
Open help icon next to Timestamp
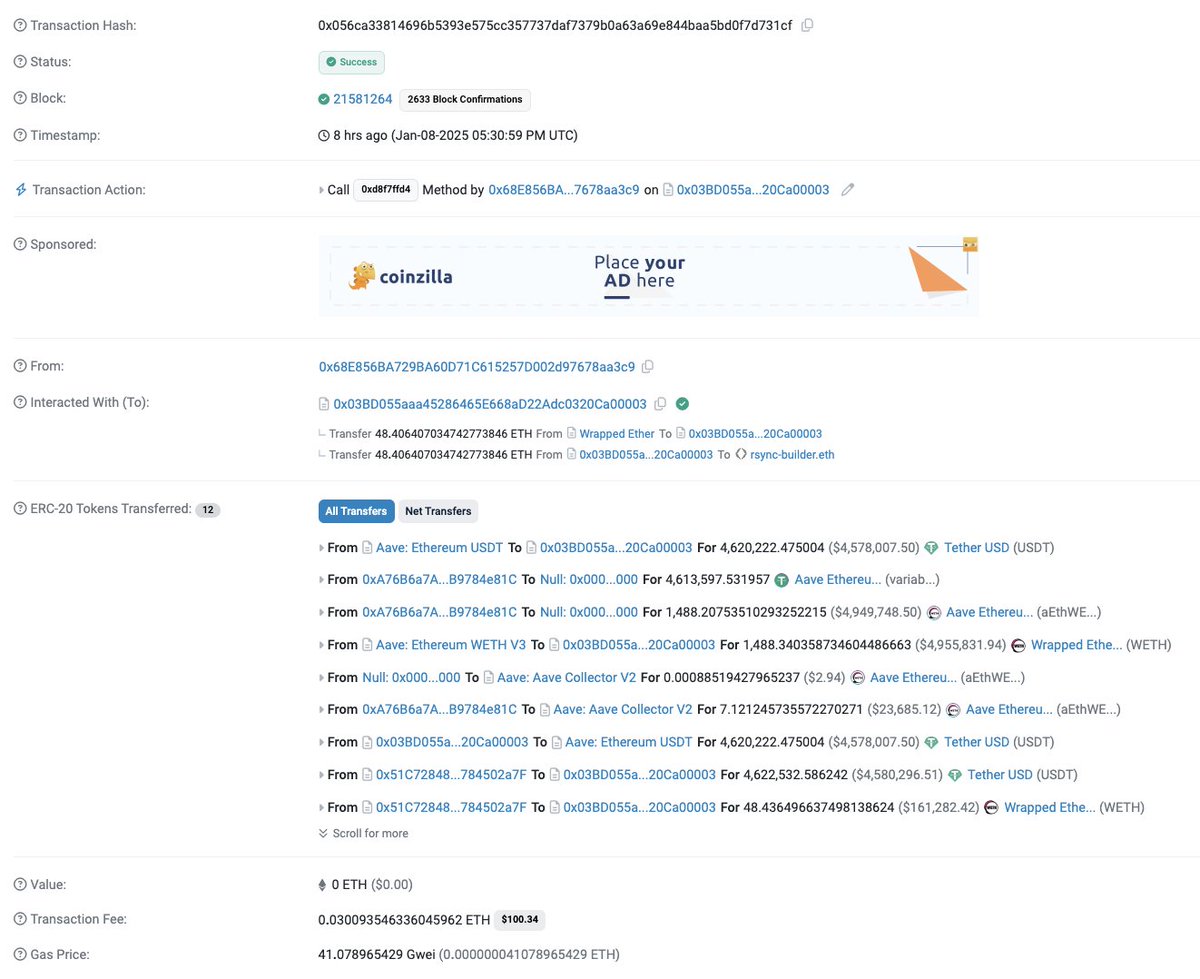click(x=20, y=135)
